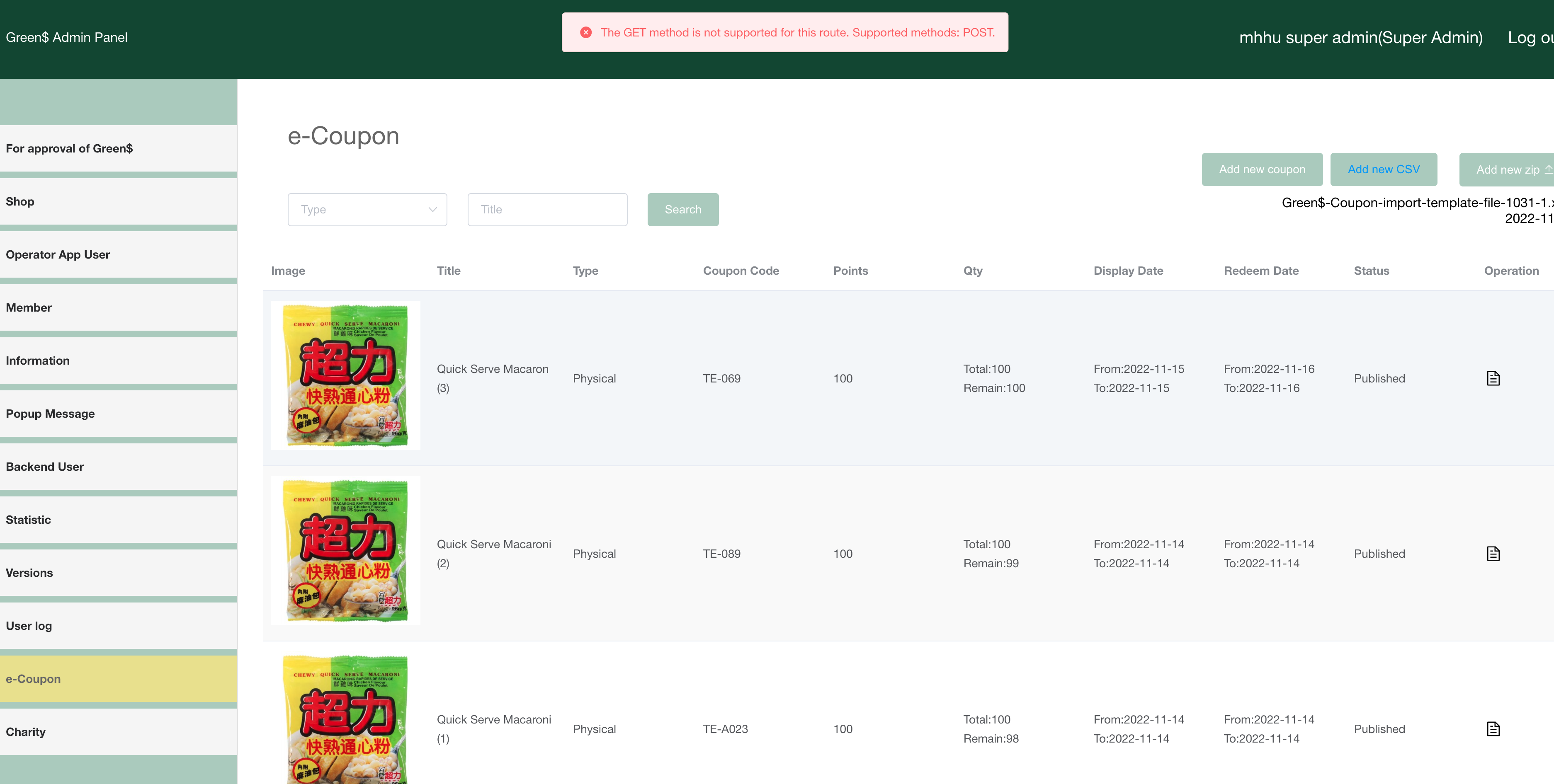
Task: Click the Log out link
Action: point(1529,37)
